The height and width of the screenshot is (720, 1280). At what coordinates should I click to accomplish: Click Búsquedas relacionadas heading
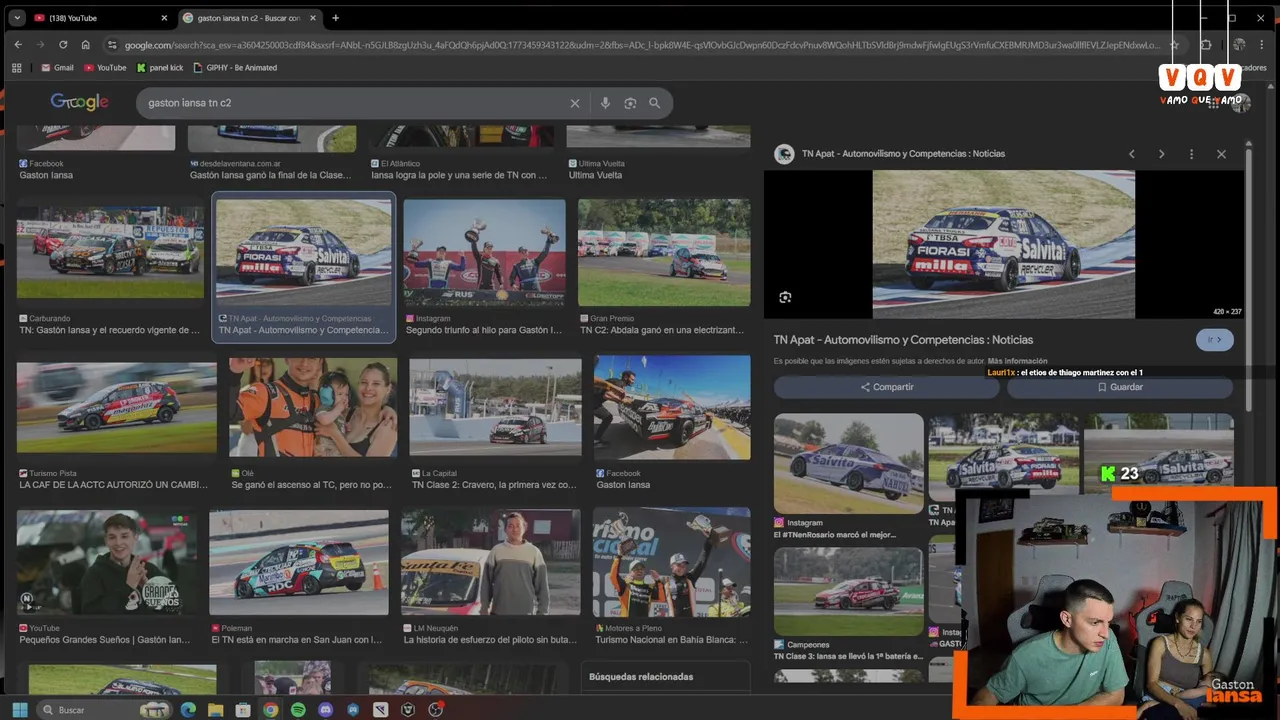pyautogui.click(x=641, y=677)
